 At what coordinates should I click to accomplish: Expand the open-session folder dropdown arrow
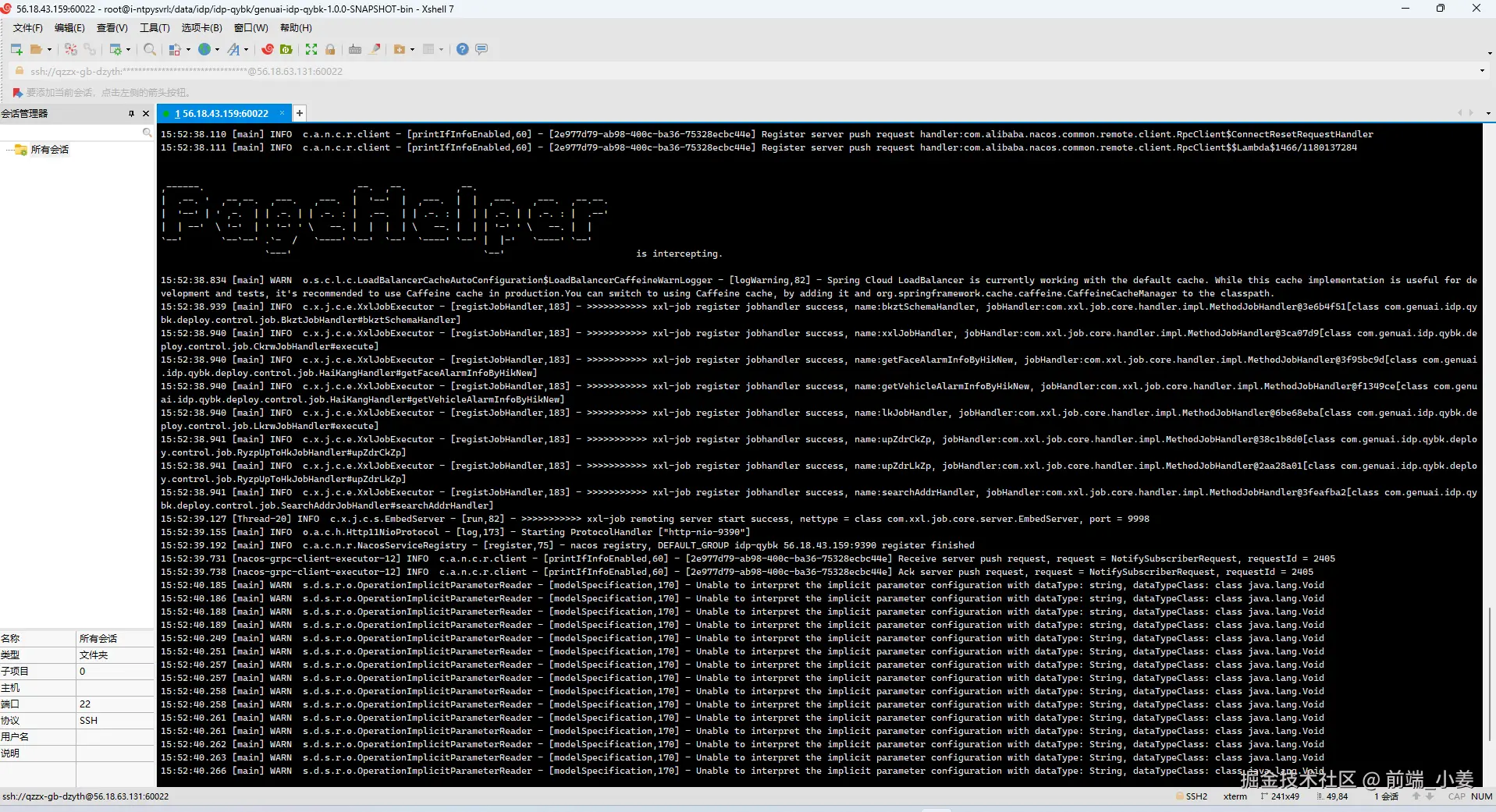click(49, 50)
